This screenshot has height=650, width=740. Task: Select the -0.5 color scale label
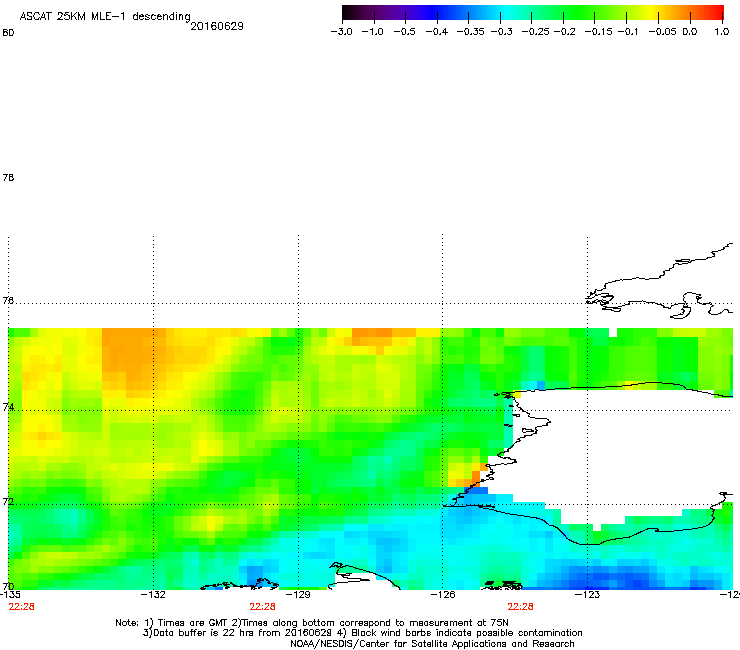pyautogui.click(x=404, y=32)
